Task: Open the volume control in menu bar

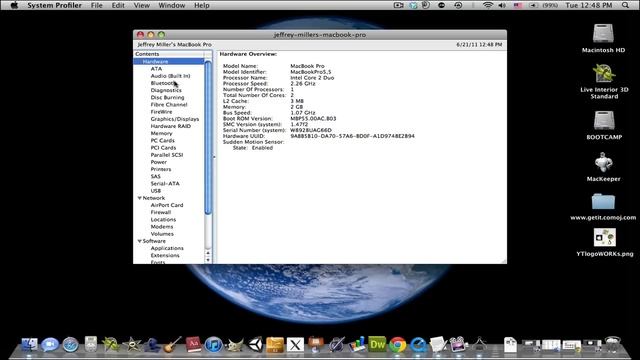Action: 502,5
